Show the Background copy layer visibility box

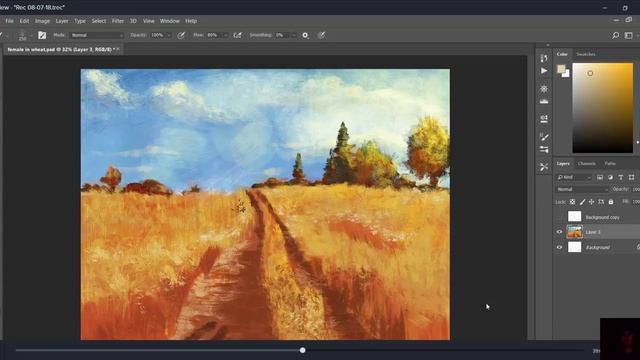[x=560, y=217]
